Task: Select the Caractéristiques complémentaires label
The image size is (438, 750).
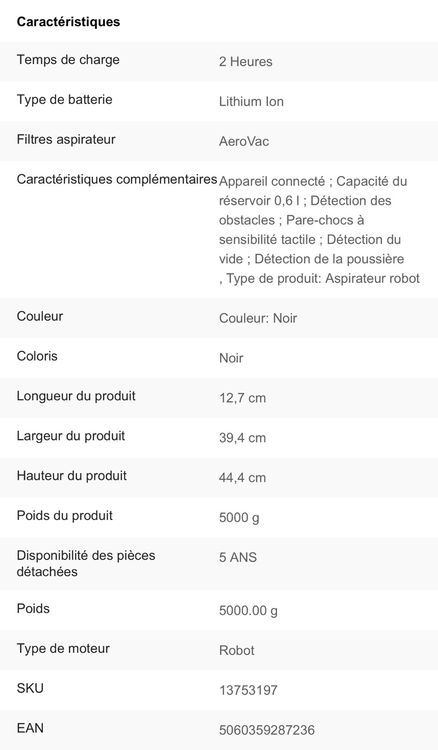Action: pos(117,179)
